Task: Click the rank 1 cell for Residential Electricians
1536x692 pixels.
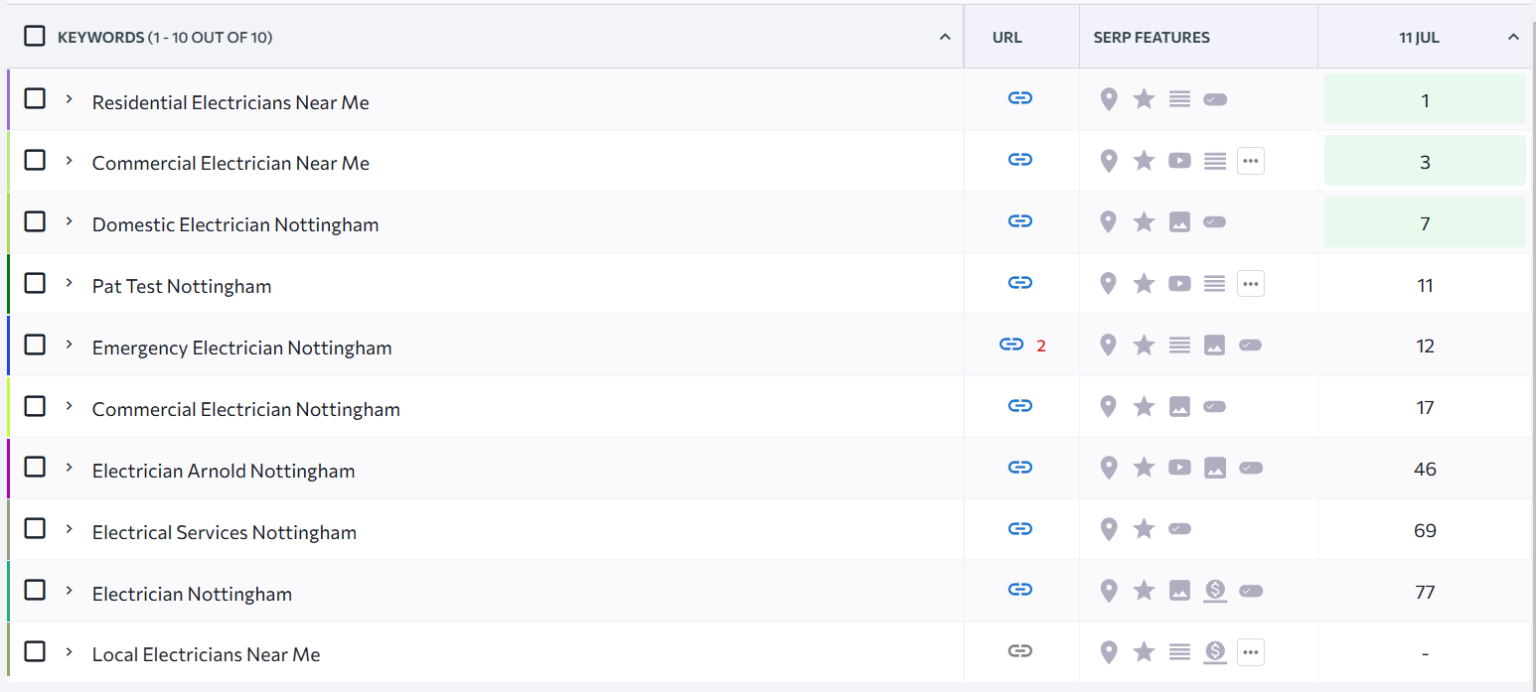Action: [1424, 100]
